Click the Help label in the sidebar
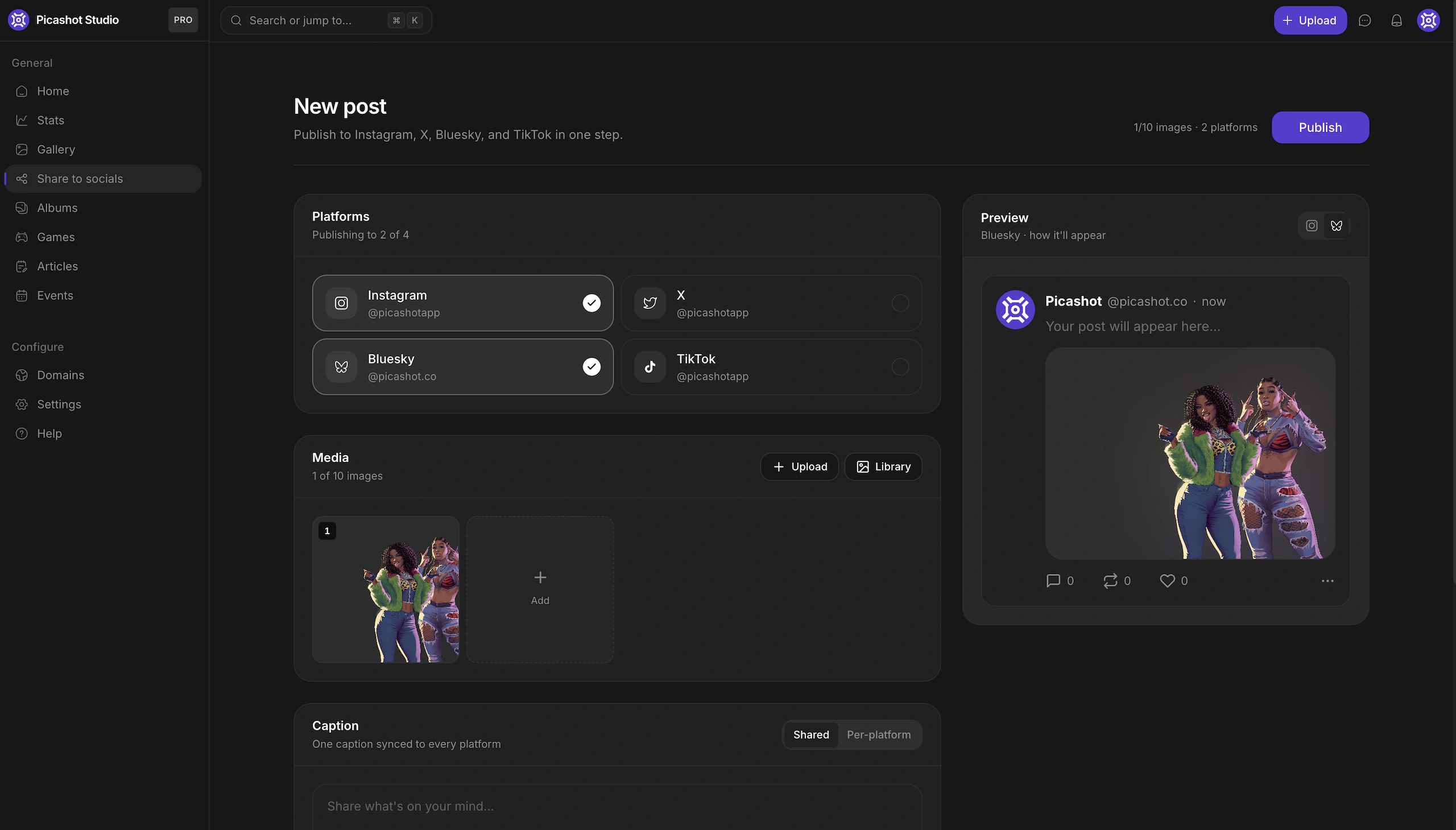This screenshot has height=830, width=1456. (x=49, y=433)
